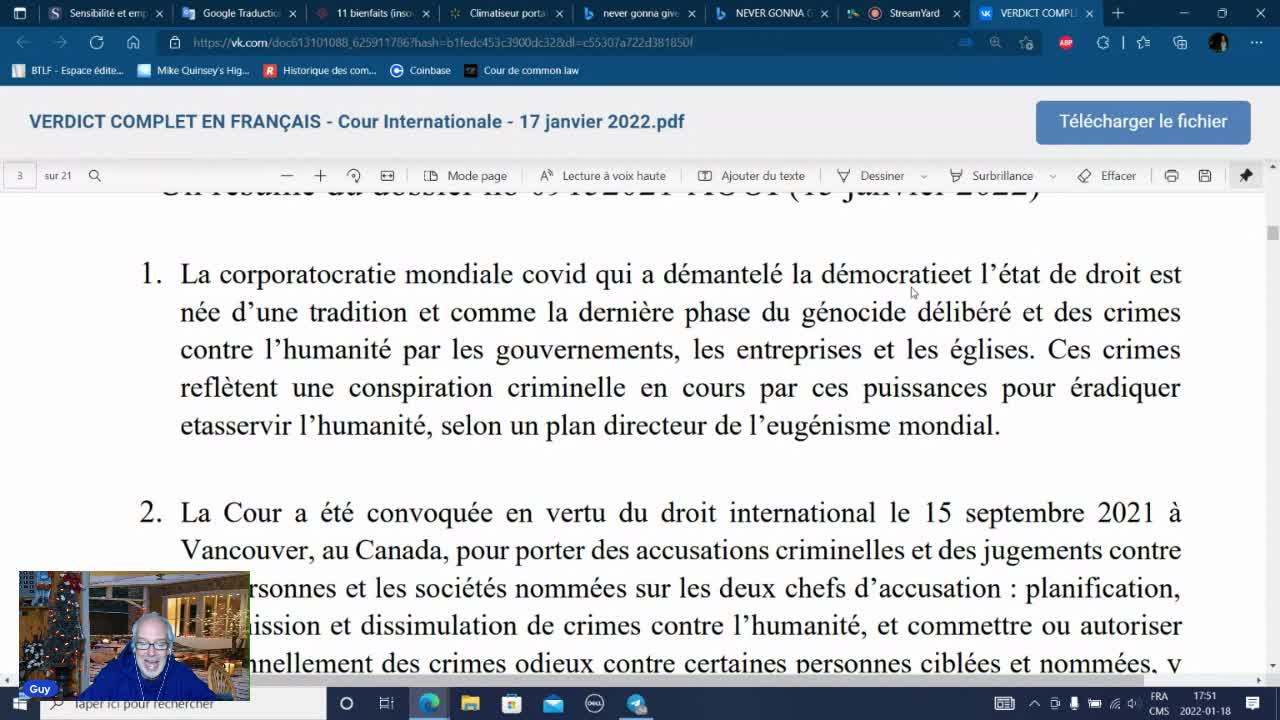Activate the Surbrillance highlighter tool

pyautogui.click(x=991, y=176)
